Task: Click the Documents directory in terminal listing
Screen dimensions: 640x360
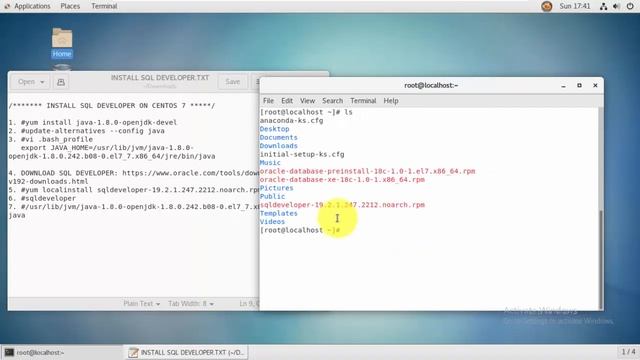Action: pyautogui.click(x=278, y=138)
